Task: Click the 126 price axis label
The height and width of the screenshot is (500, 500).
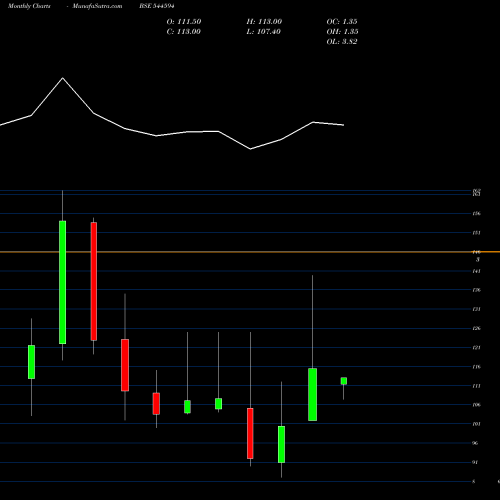Action: pos(477,328)
